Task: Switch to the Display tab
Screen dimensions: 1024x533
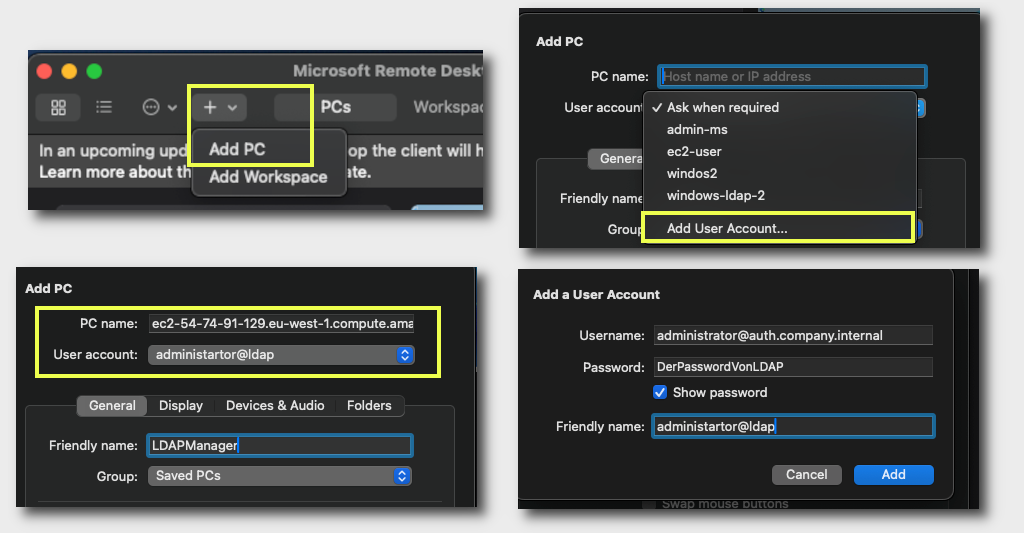Action: coord(181,405)
